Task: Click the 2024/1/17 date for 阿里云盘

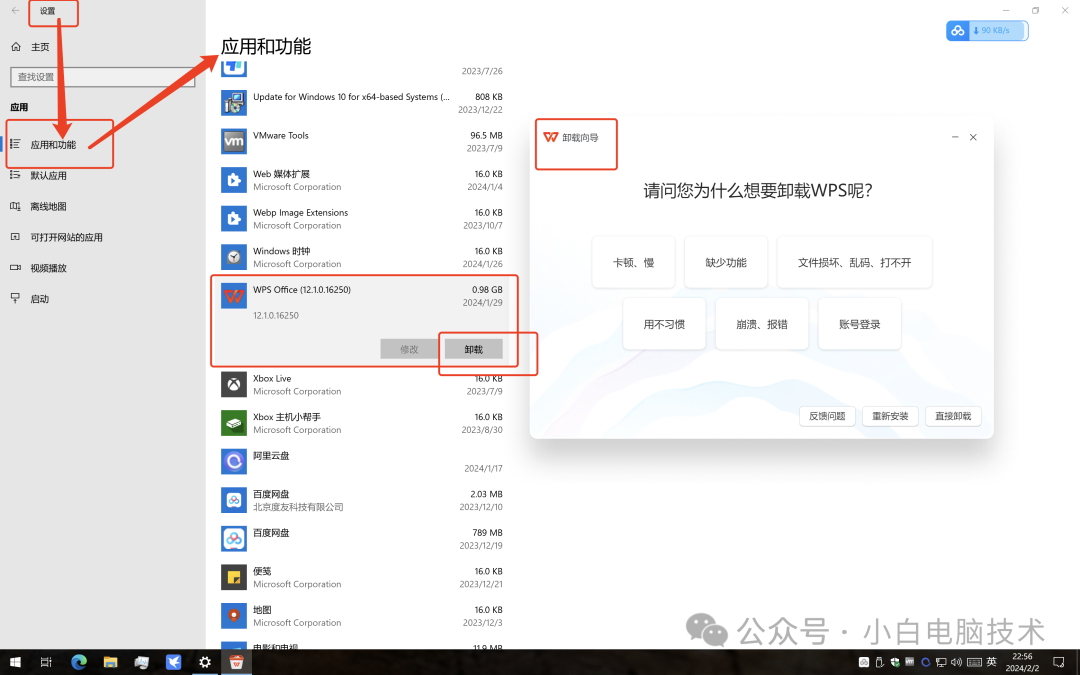Action: [483, 468]
